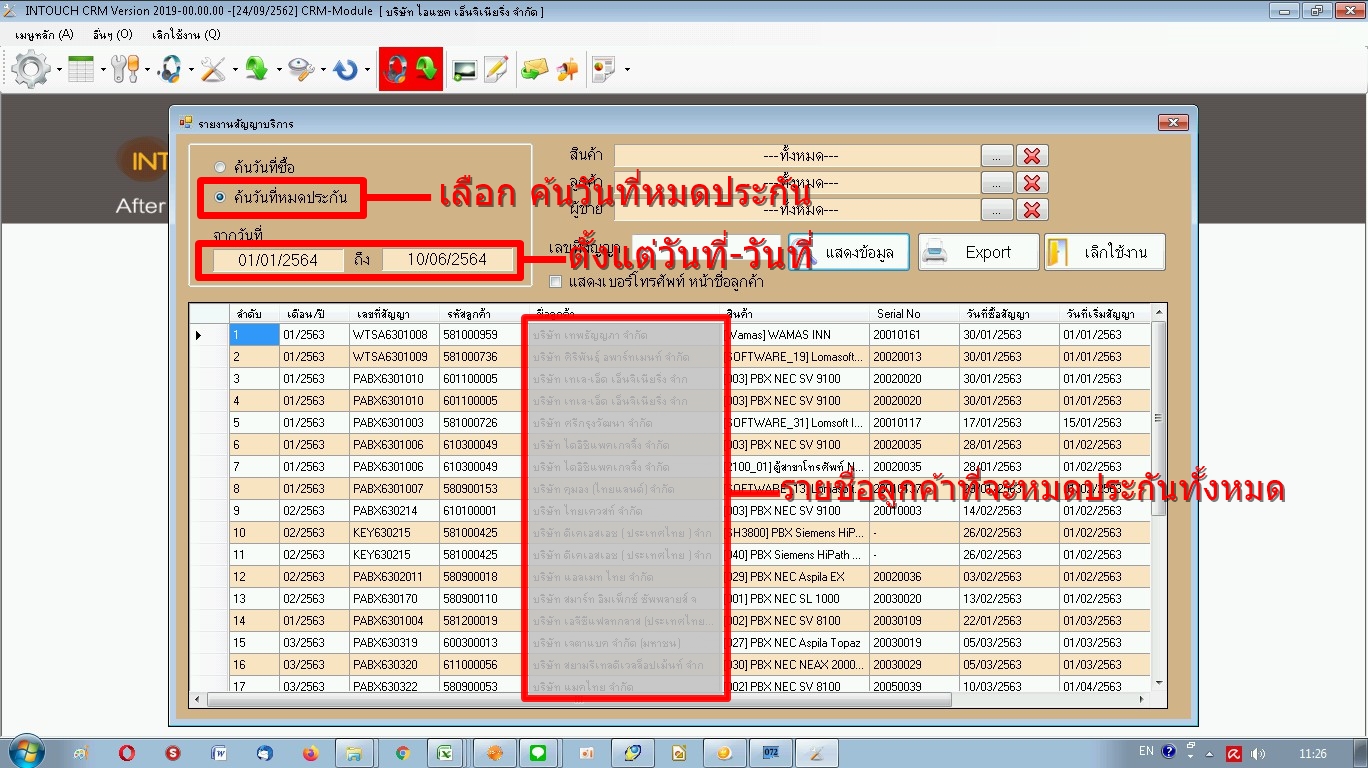Viewport: 1368px width, 768px height.
Task: Click the green table grid toolbar icon
Action: tap(81, 69)
